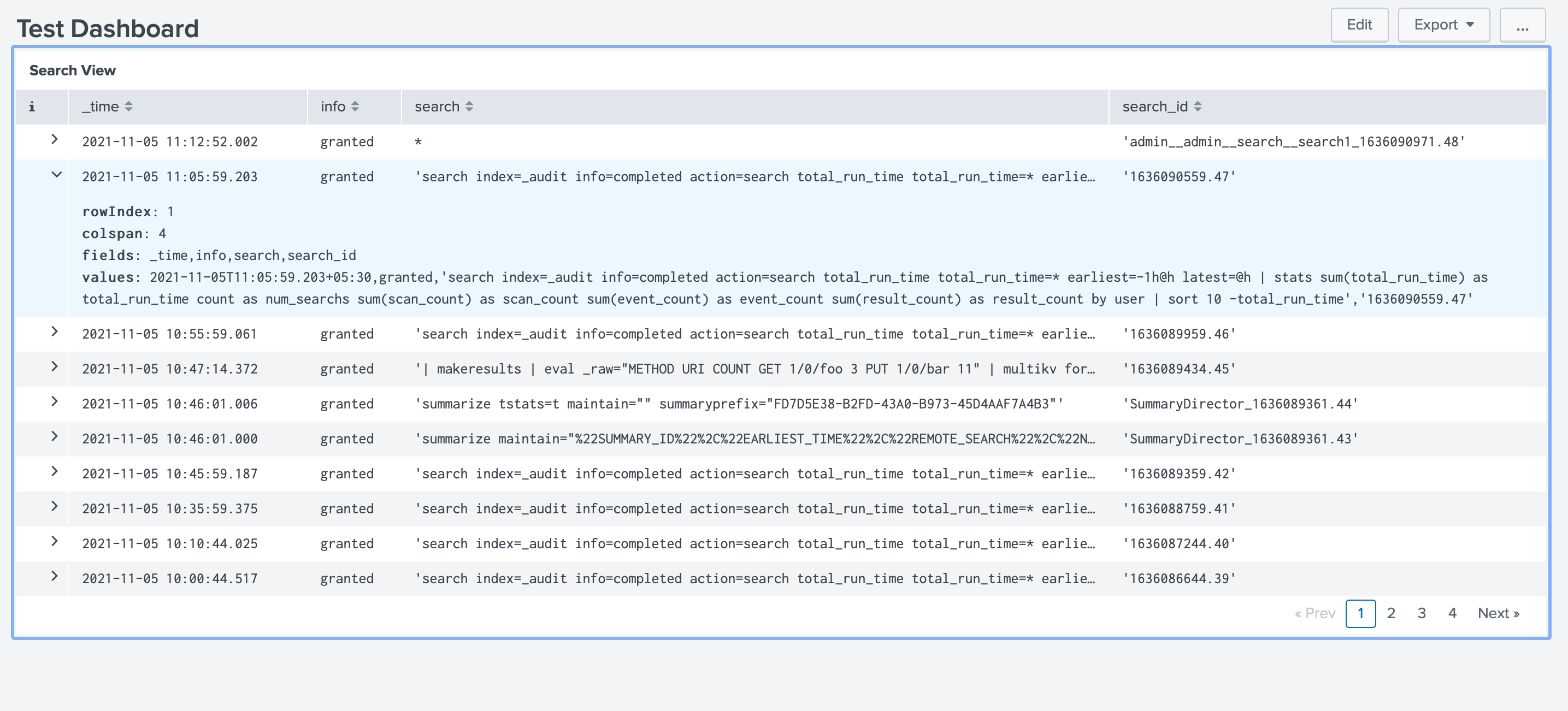The image size is (1568, 711).
Task: Expand the last row at 10:00:44
Action: pyautogui.click(x=55, y=578)
